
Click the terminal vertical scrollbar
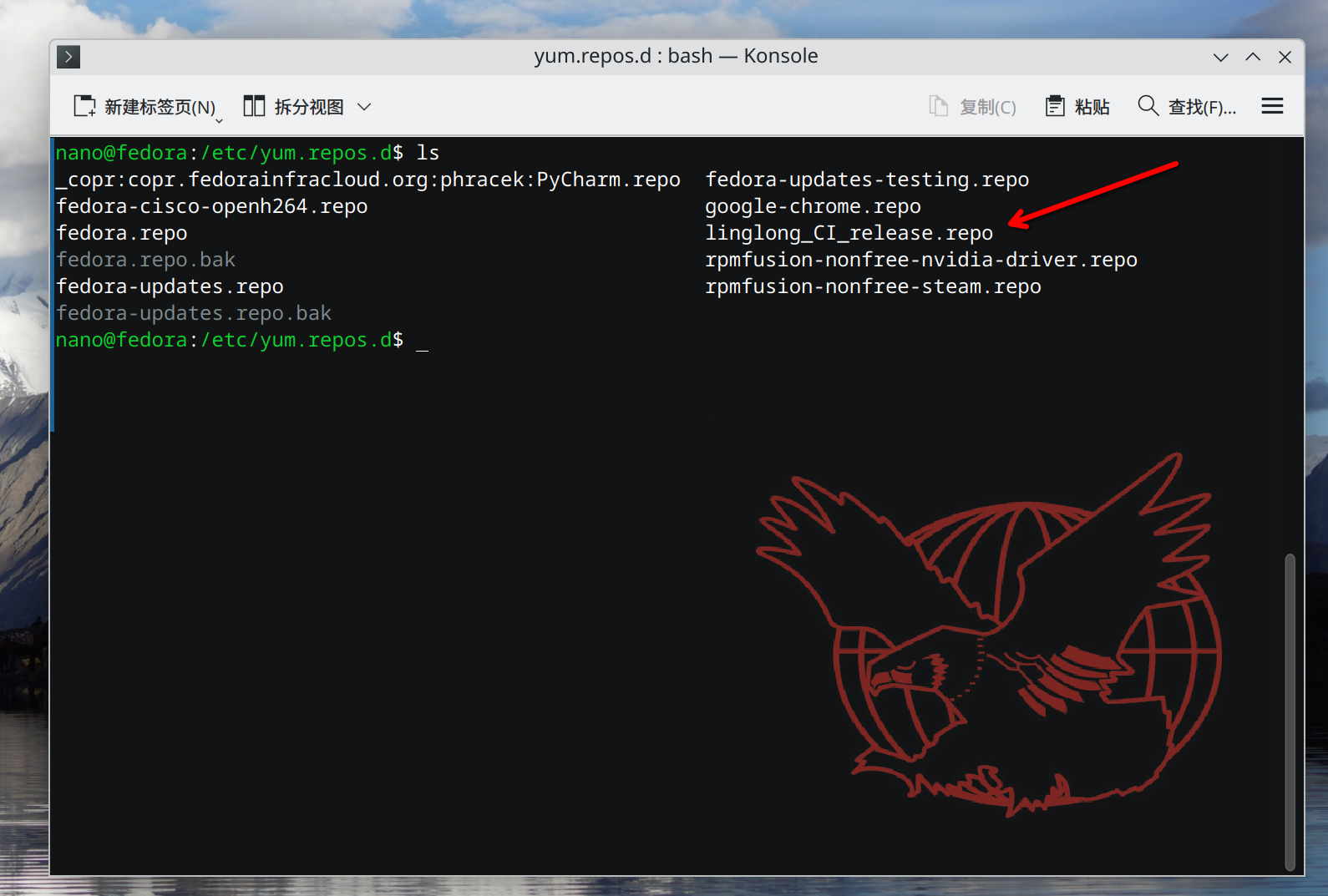(1290, 712)
